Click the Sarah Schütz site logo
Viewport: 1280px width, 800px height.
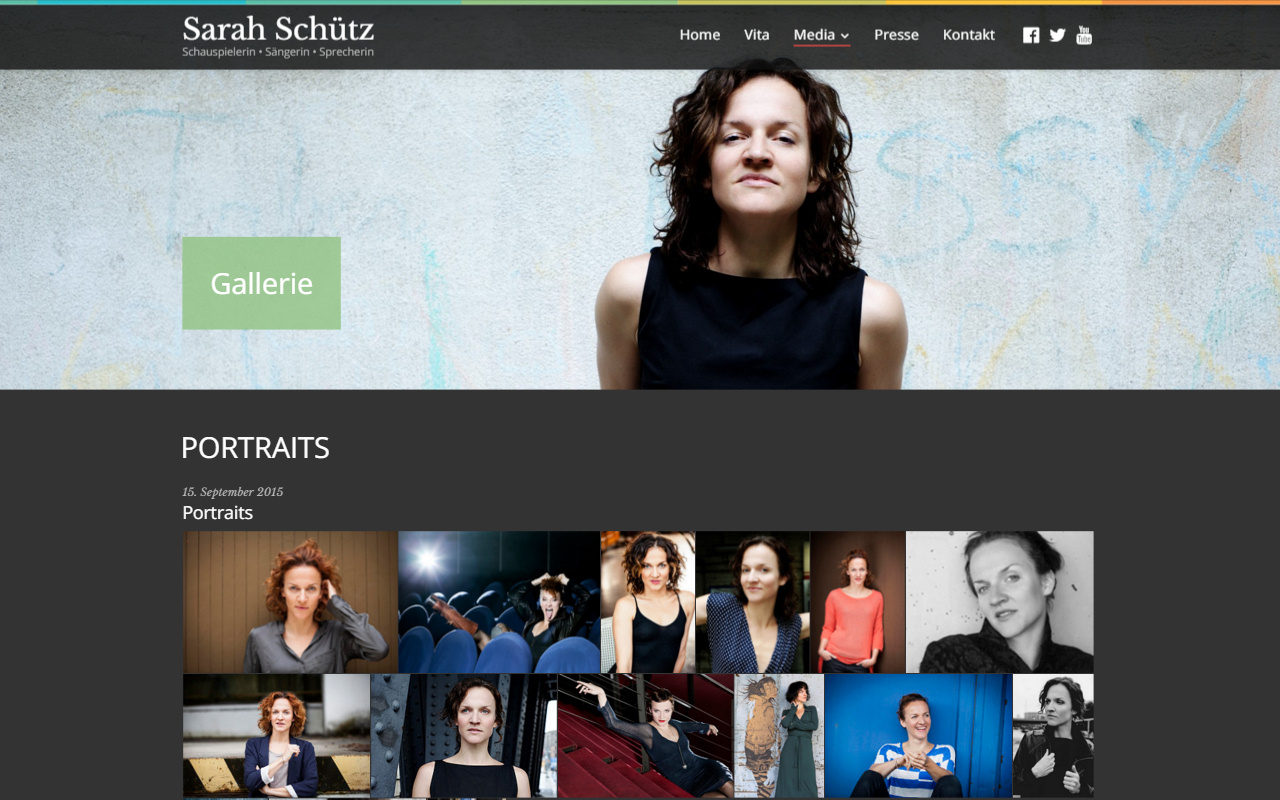278,36
